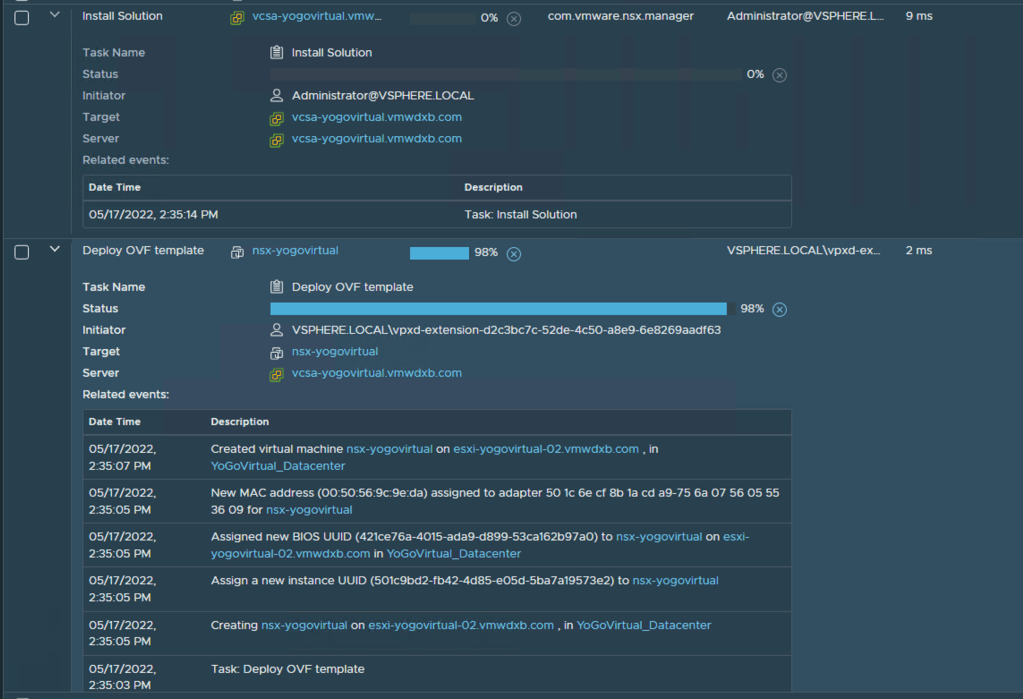This screenshot has width=1023, height=699.
Task: Open esxi-yogovirtual-02.vmwdxb.com link in Created virtual machine event
Action: 546,449
